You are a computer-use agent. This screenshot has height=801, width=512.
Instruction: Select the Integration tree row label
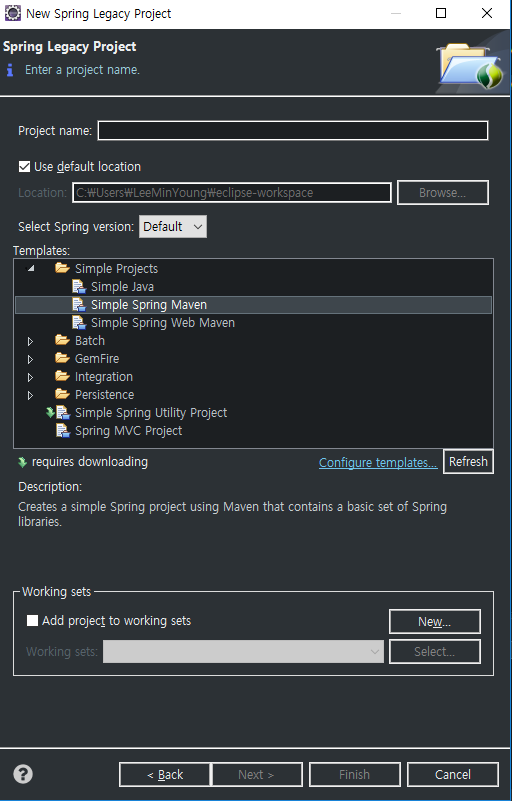coord(104,376)
